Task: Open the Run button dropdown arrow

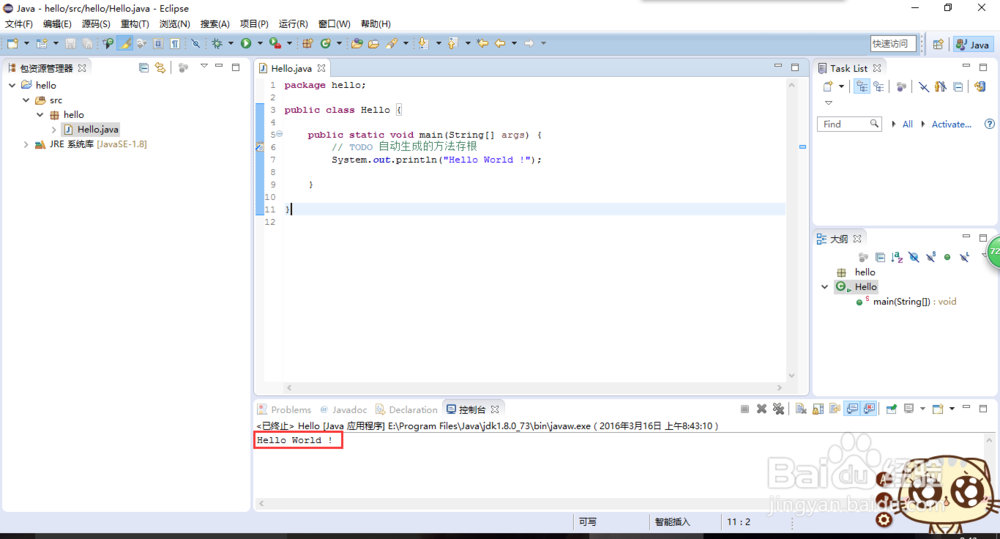Action: point(260,43)
